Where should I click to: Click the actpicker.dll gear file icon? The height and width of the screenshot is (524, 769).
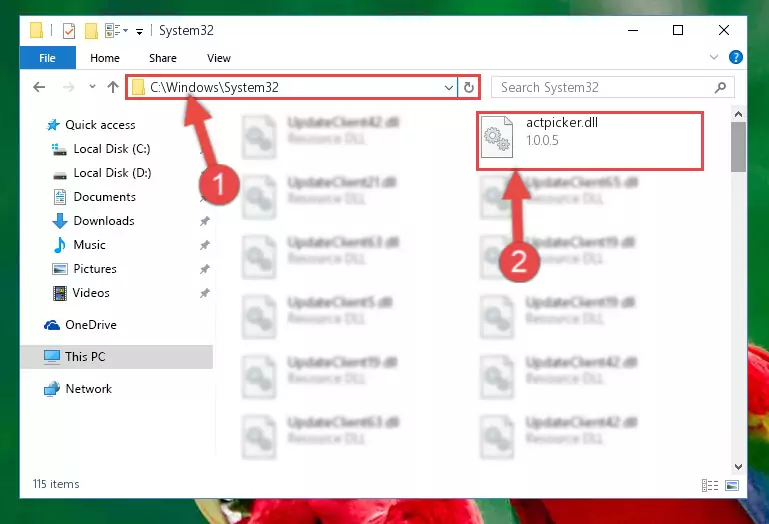(496, 137)
